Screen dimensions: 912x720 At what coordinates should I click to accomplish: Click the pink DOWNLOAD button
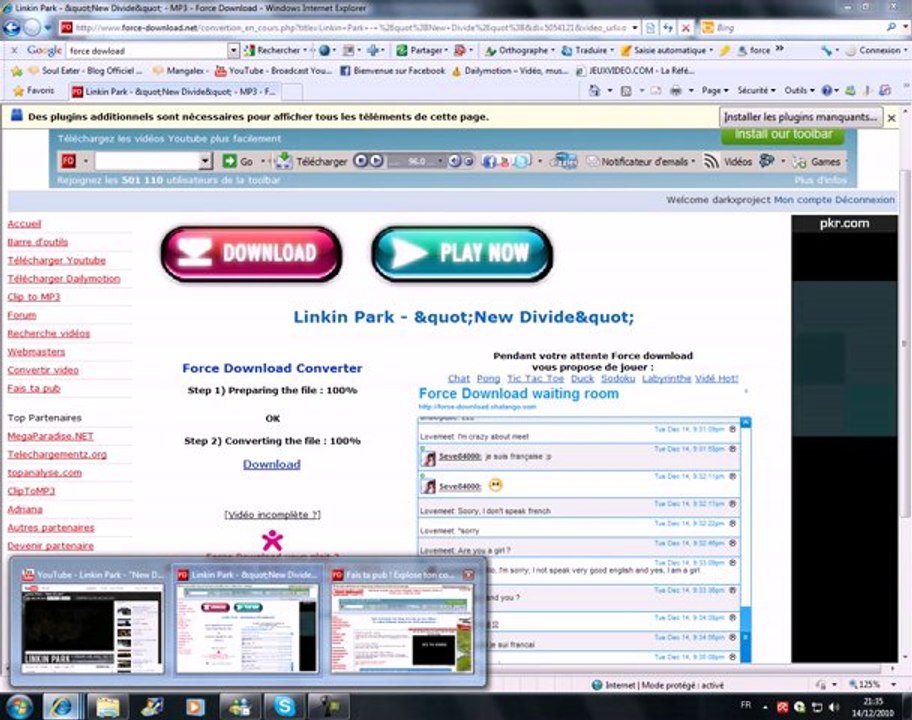click(x=251, y=254)
